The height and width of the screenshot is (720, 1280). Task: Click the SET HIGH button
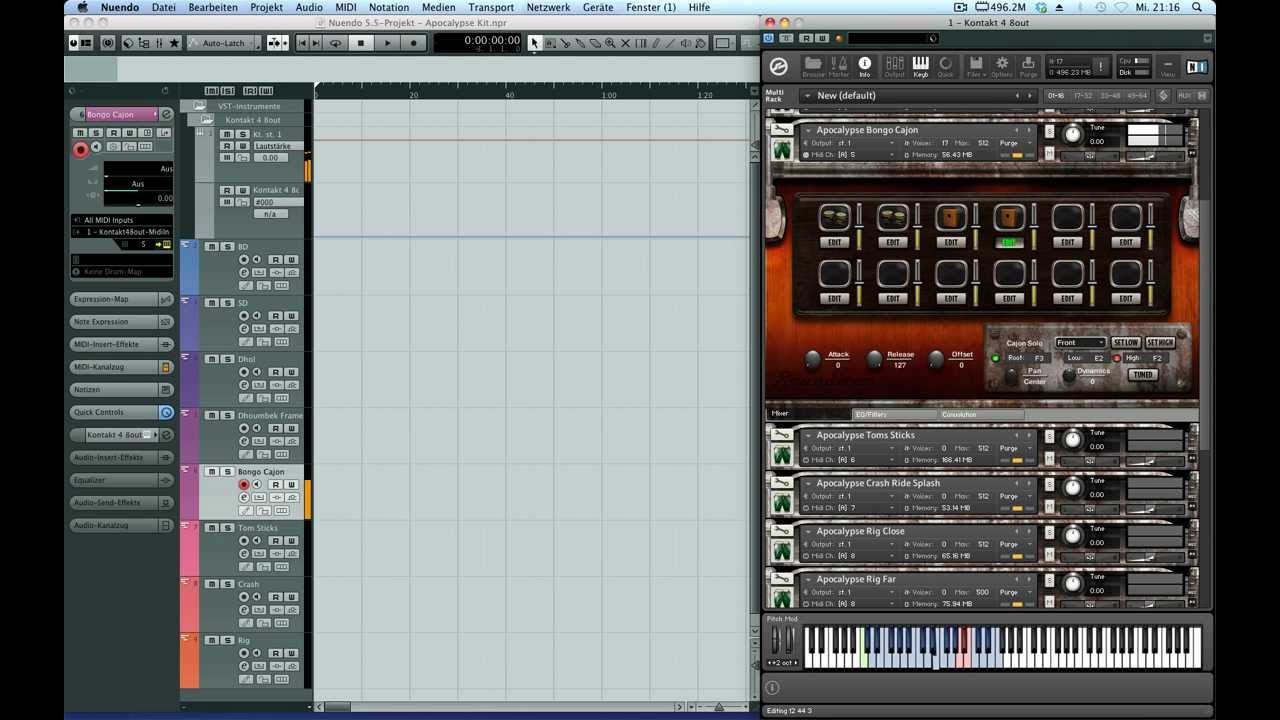point(1160,343)
